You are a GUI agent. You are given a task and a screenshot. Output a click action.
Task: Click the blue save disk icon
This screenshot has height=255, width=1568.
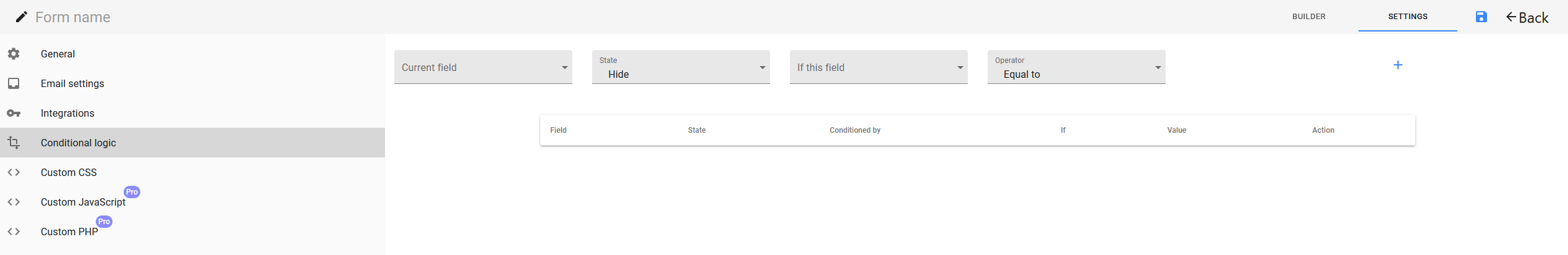point(1481,17)
